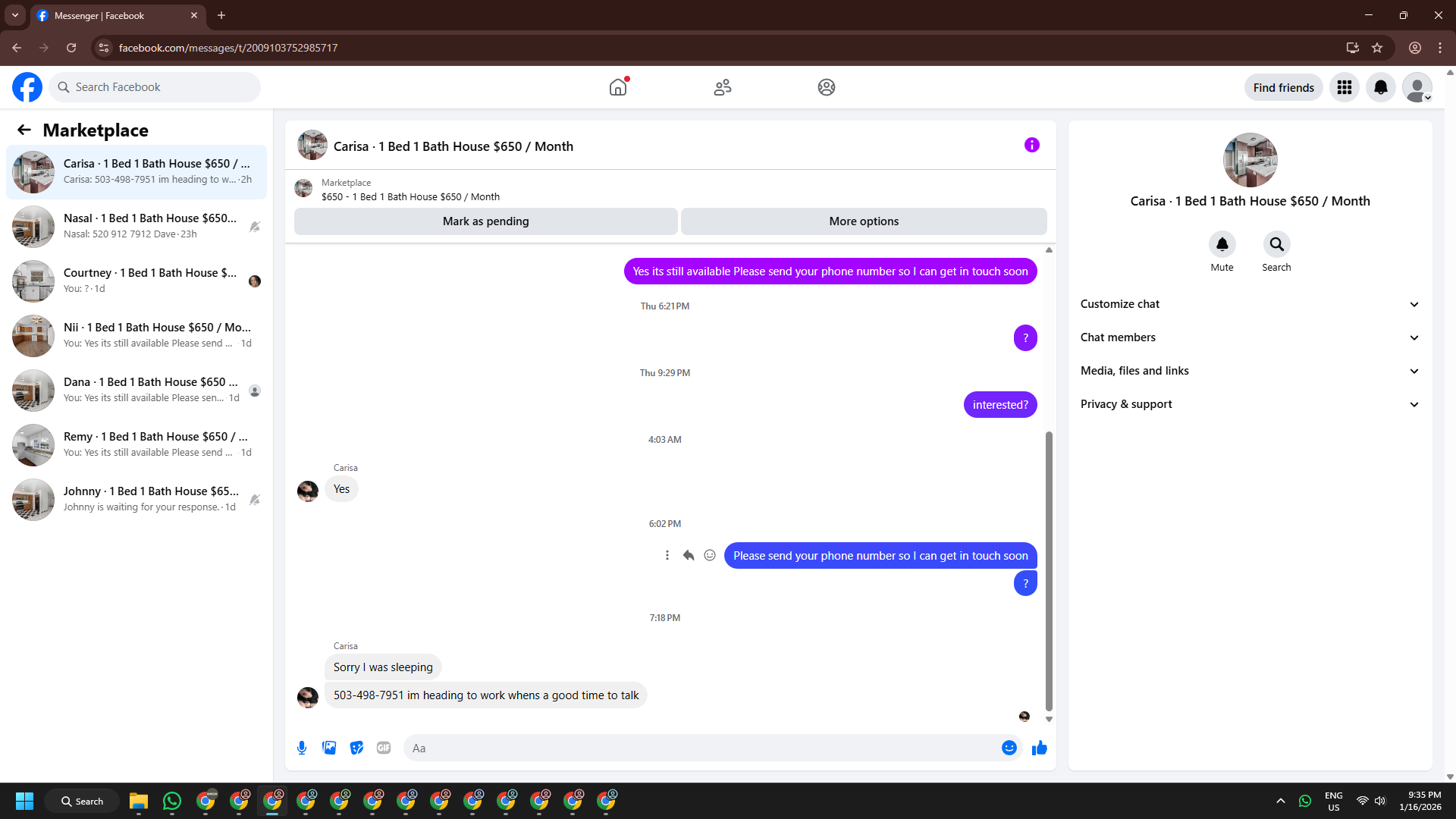This screenshot has height=819, width=1456.
Task: React to message with the smiley icon
Action: pos(710,555)
